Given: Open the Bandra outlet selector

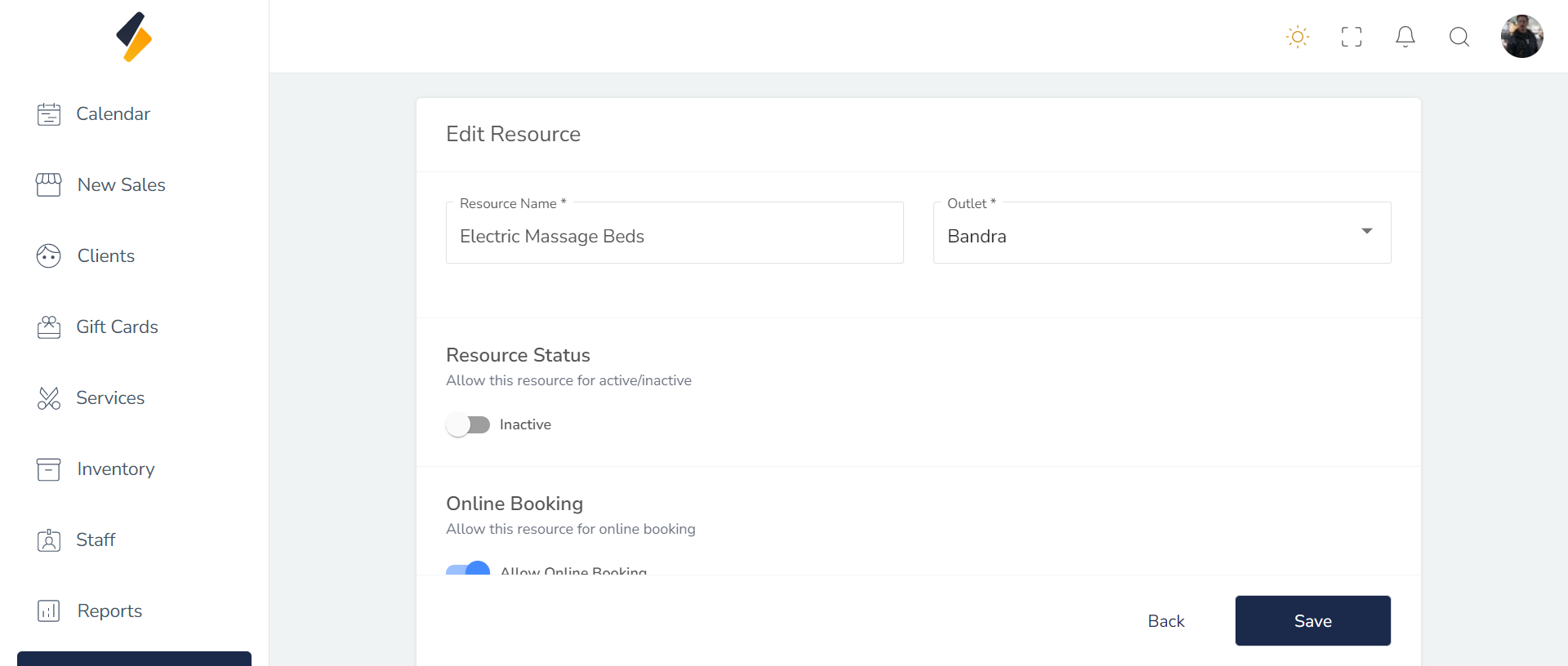Looking at the screenshot, I should (1143, 236).
